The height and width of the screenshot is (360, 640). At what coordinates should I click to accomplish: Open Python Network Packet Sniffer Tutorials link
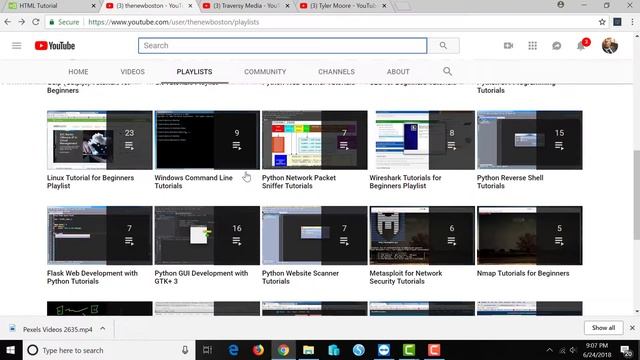(x=299, y=182)
